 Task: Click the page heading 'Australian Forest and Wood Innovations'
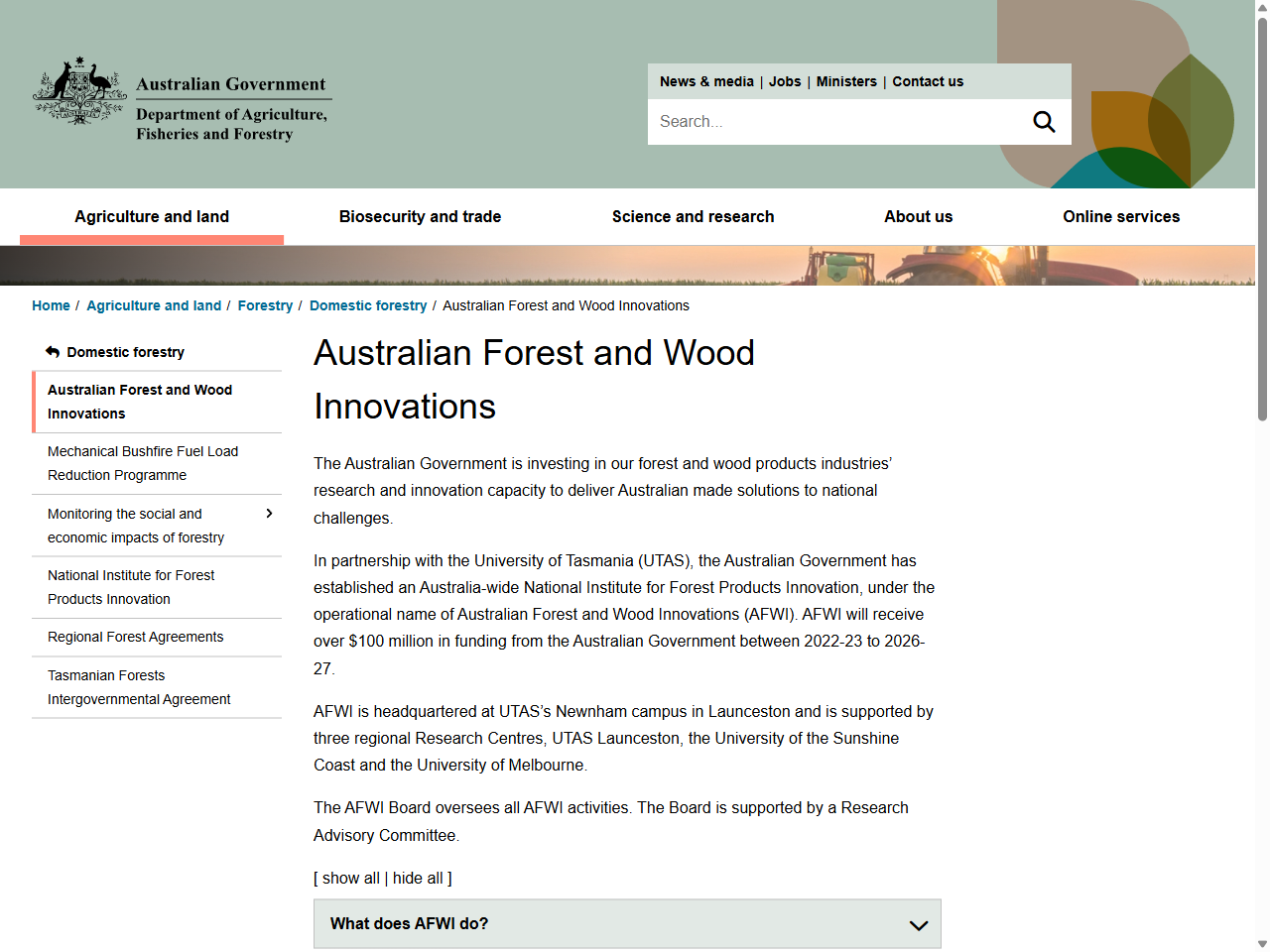click(534, 380)
